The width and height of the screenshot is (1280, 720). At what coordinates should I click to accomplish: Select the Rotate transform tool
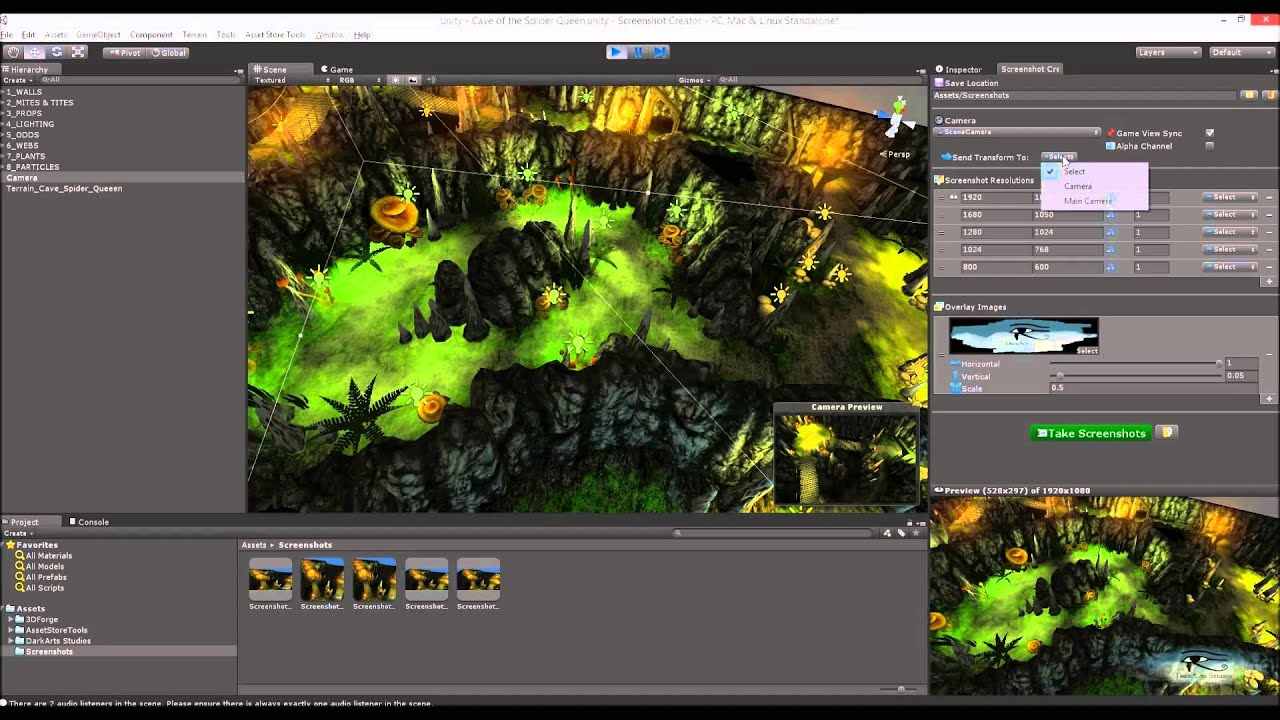(x=57, y=52)
